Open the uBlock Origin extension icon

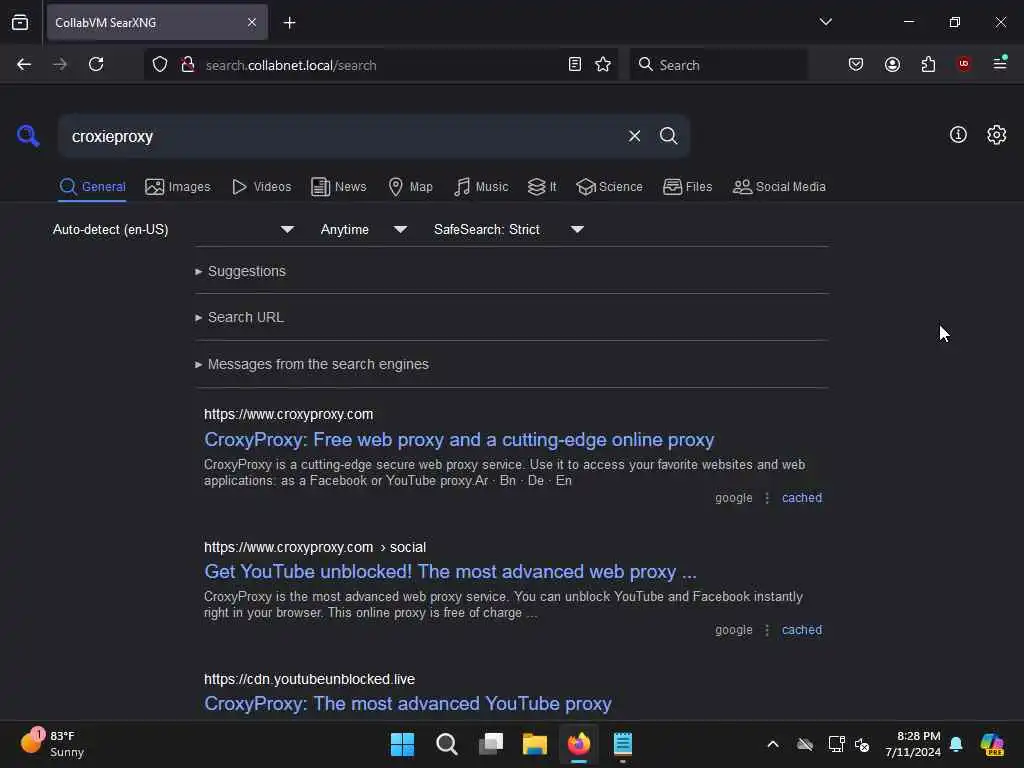963,64
